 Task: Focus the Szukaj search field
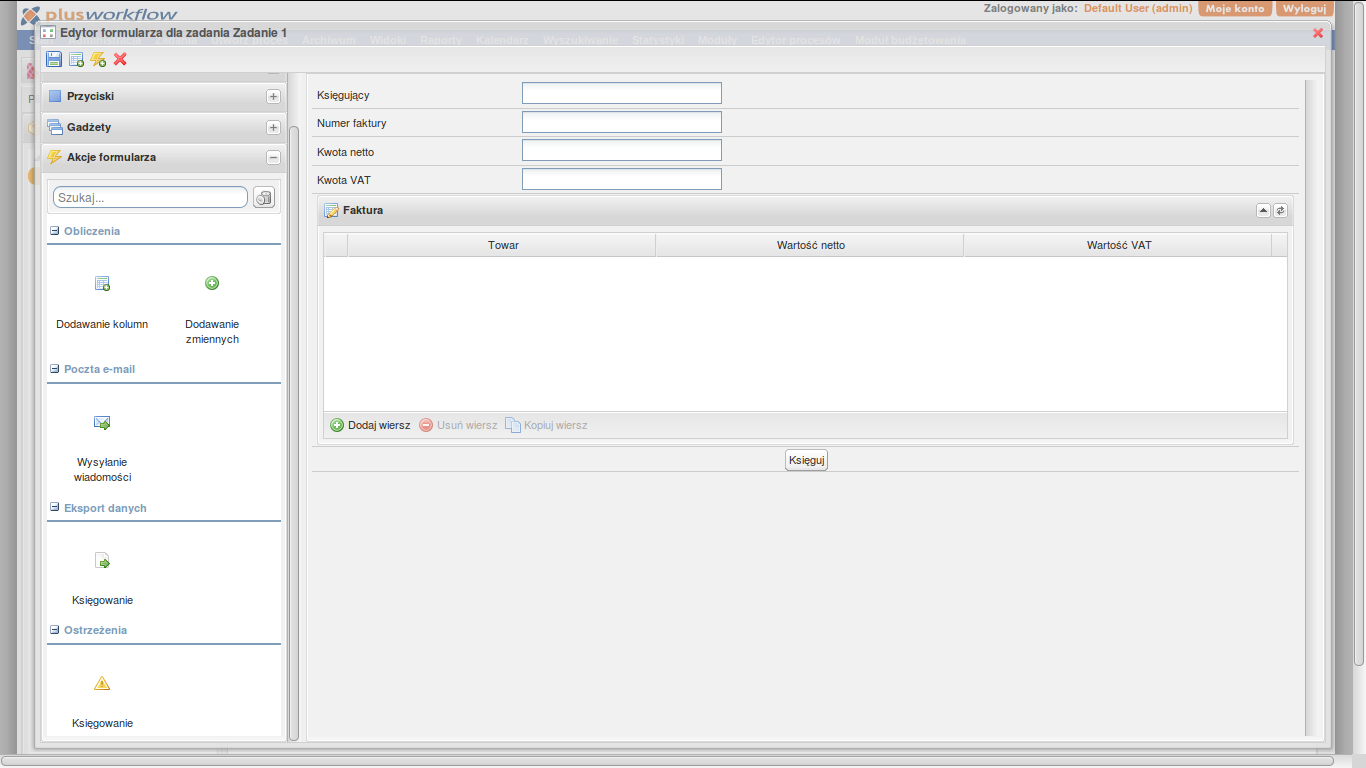tap(150, 197)
